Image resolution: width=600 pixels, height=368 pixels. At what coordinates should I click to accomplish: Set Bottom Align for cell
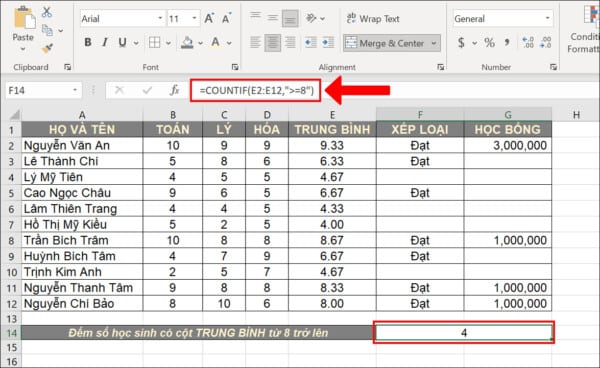[x=290, y=18]
